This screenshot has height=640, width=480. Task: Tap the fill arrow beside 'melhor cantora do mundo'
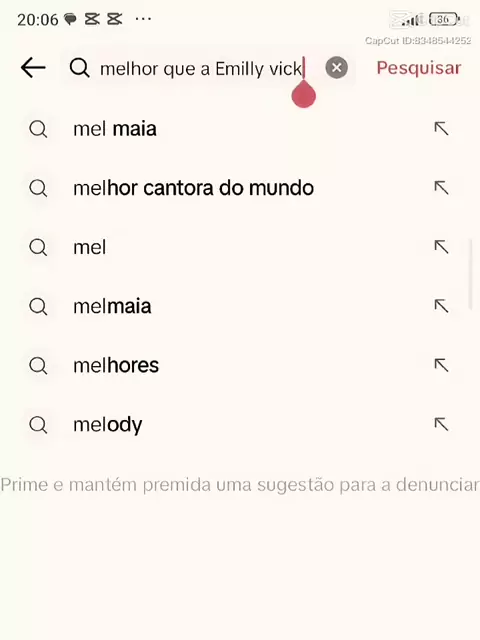tap(441, 188)
